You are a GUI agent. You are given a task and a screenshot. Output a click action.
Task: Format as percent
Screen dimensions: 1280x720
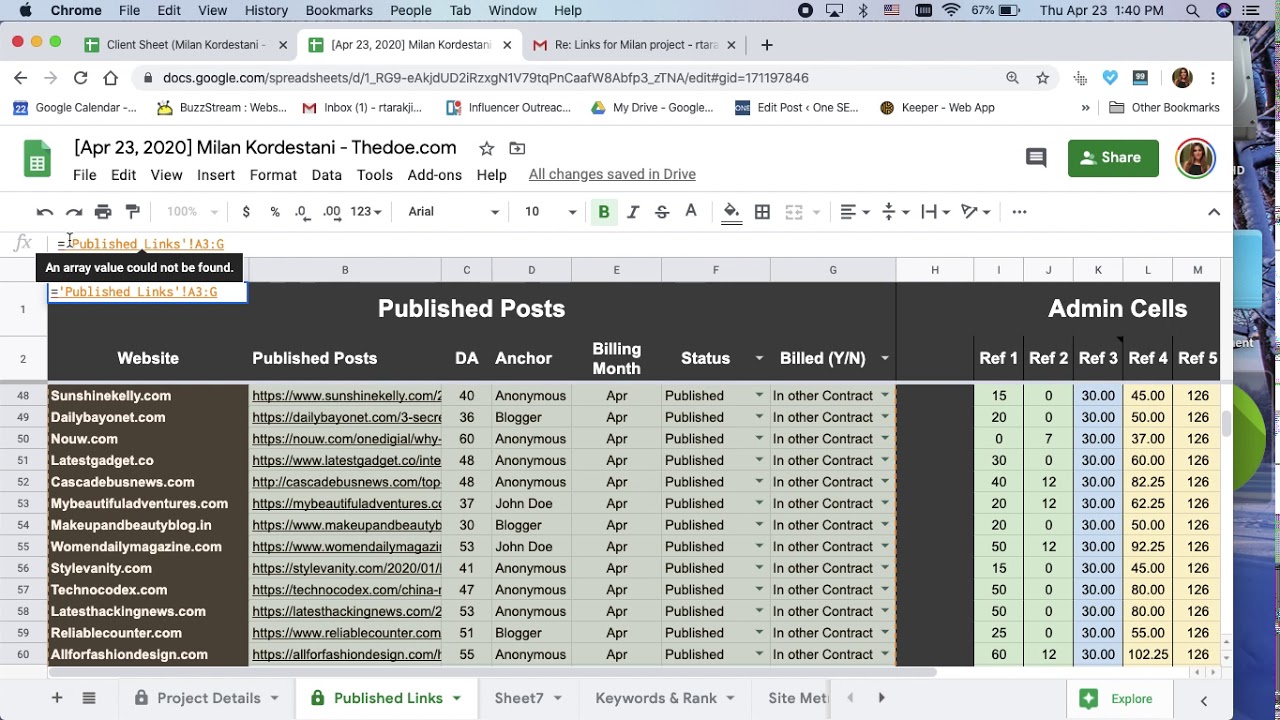[275, 212]
